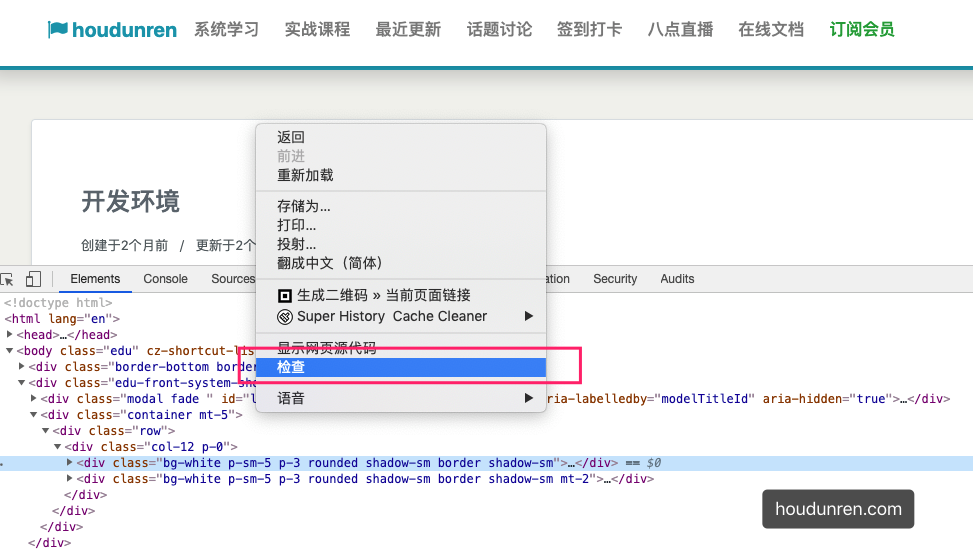Open the Security tab in DevTools
This screenshot has width=973, height=553.
[614, 279]
